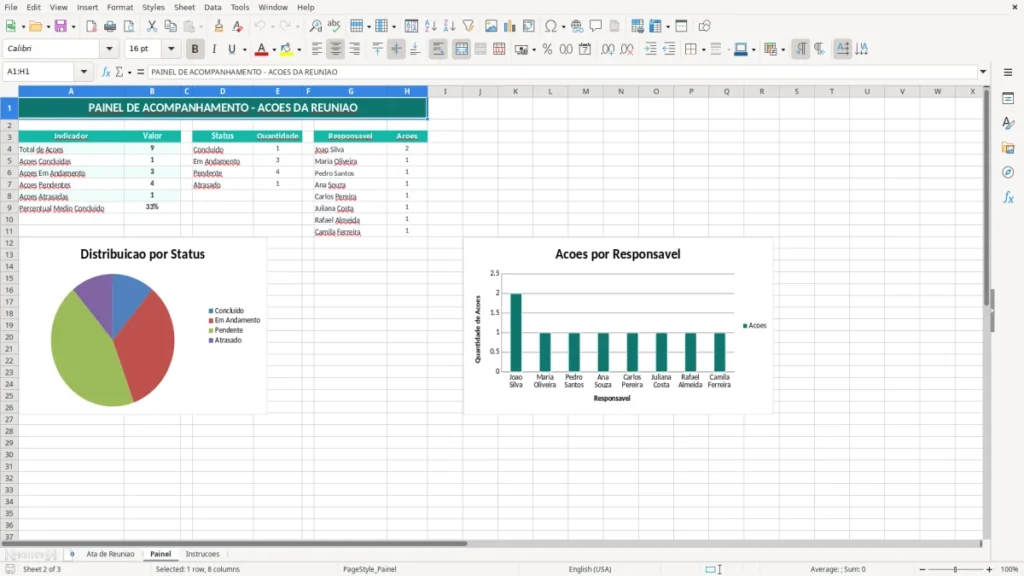The width and height of the screenshot is (1024, 576).
Task: Toggle Bold formatting
Action: coord(195,49)
